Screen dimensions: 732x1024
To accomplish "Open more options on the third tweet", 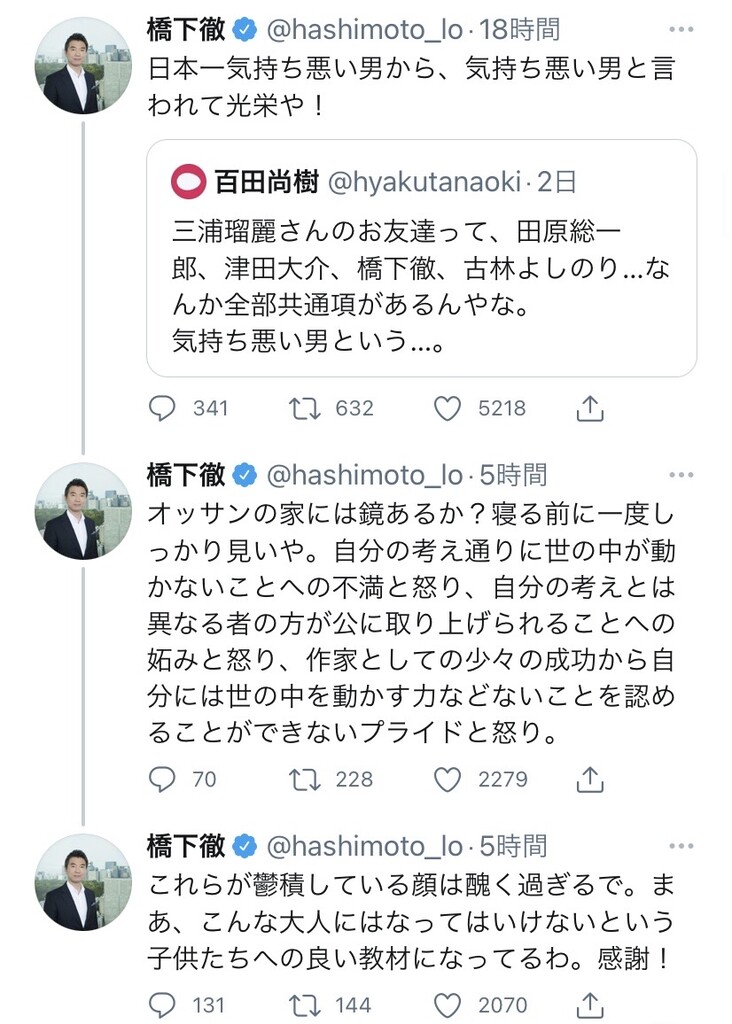I will tap(681, 846).
